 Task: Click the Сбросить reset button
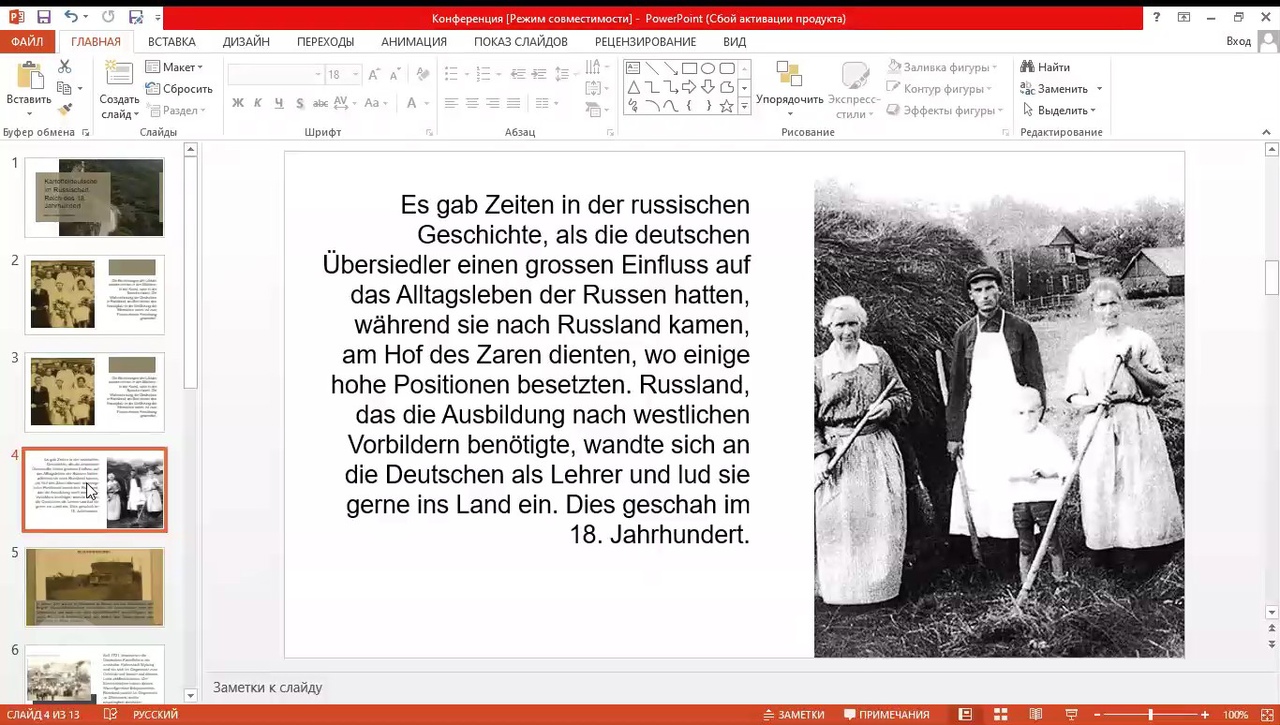(179, 89)
